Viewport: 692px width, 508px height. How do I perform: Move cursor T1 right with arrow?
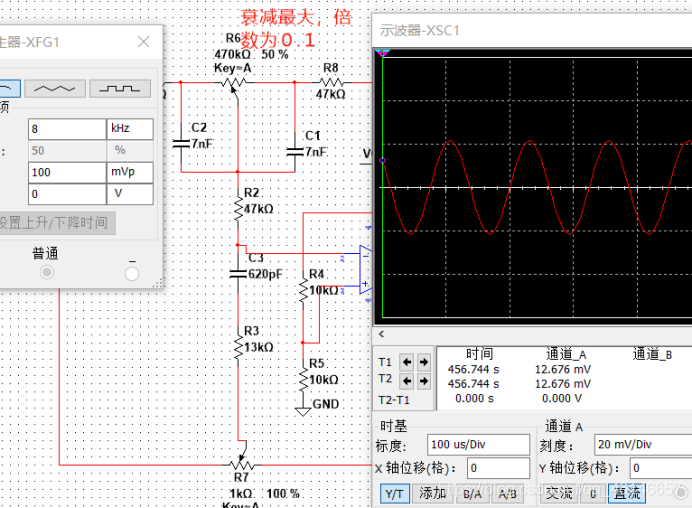click(424, 362)
